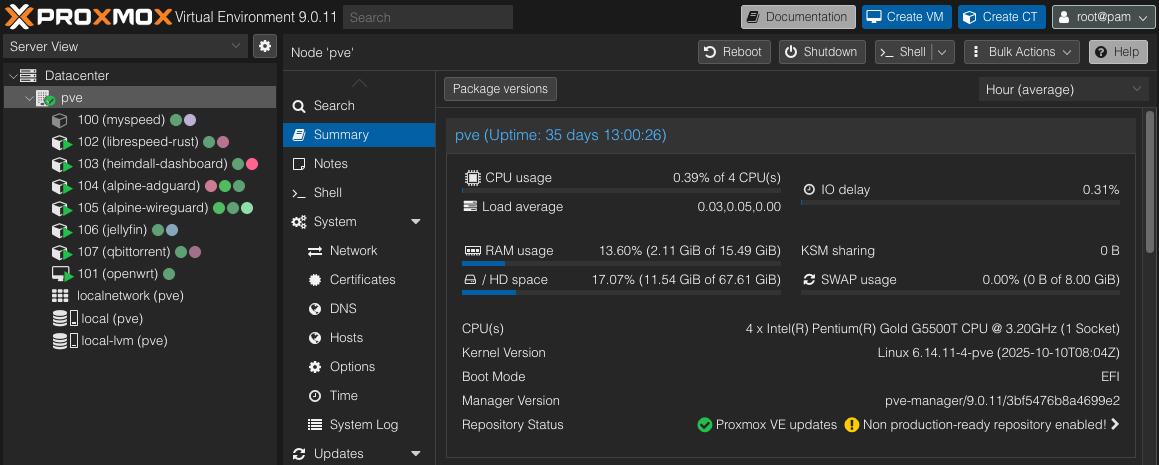Expand the Bulk Actions dropdown menu

(1022, 52)
